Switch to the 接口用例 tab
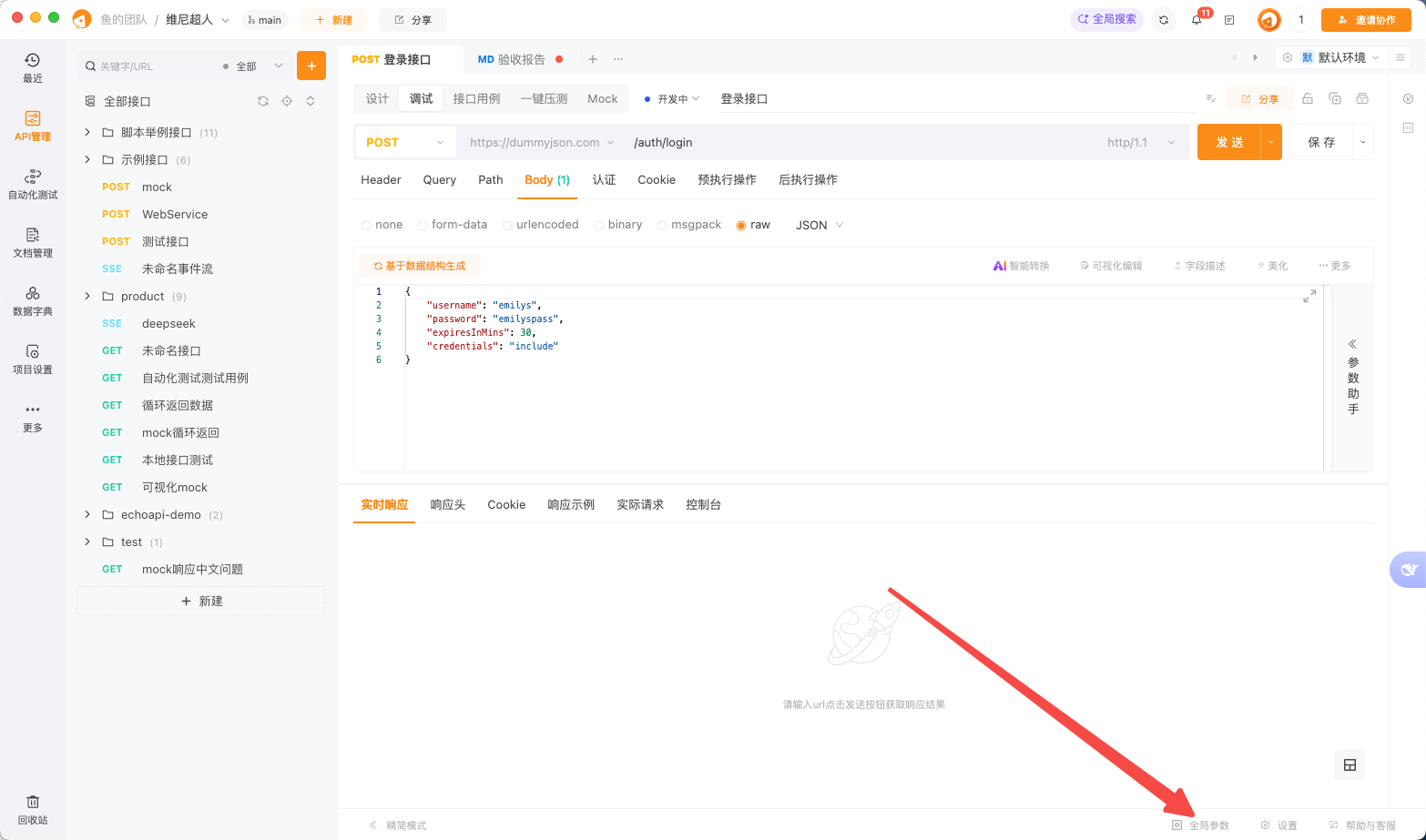The height and width of the screenshot is (840, 1426). point(476,98)
